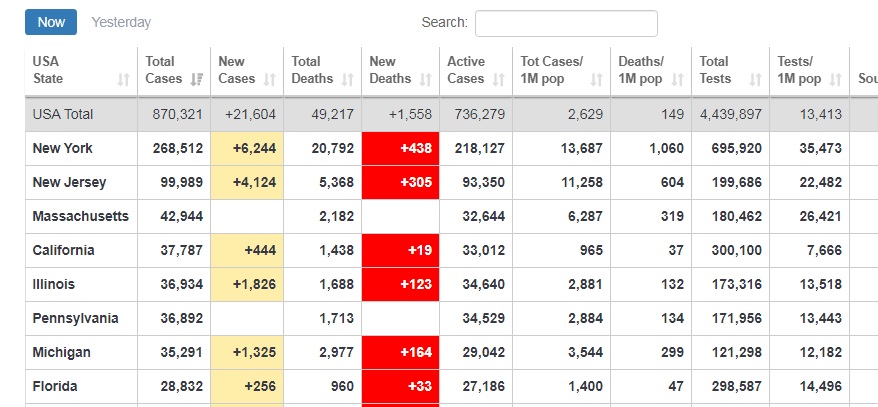The image size is (878, 407).
Task: Select New York total tests 695,920
Action: (736, 148)
